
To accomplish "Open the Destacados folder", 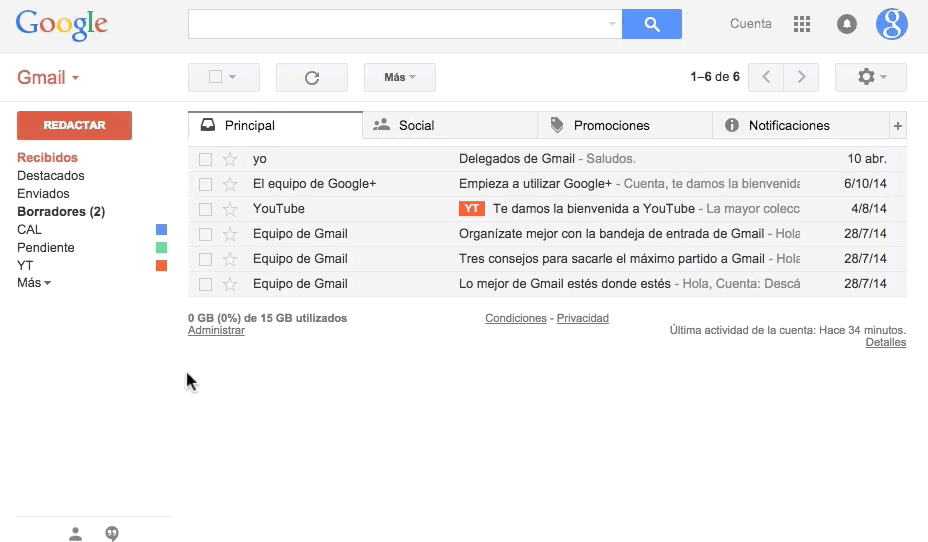I will pyautogui.click(x=50, y=176).
